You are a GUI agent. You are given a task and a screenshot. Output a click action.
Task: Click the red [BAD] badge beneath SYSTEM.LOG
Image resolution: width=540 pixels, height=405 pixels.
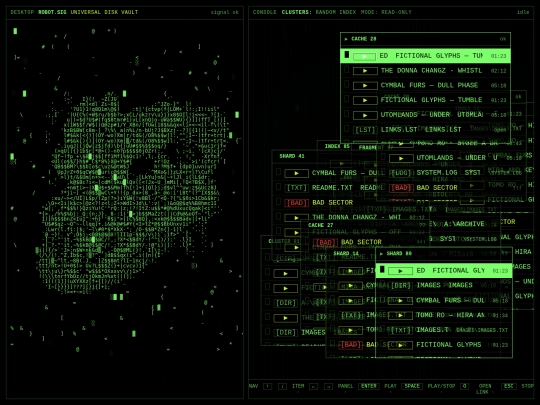coord(401,188)
